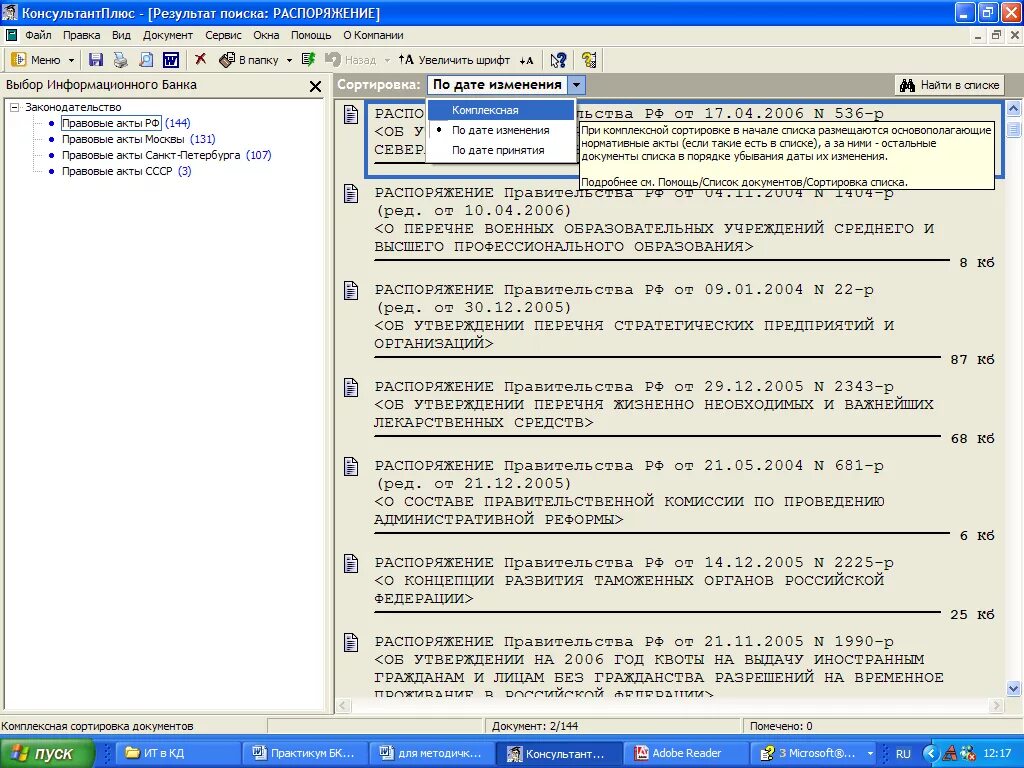The height and width of the screenshot is (768, 1024).
Task: Click the Print Preview icon
Action: point(146,60)
